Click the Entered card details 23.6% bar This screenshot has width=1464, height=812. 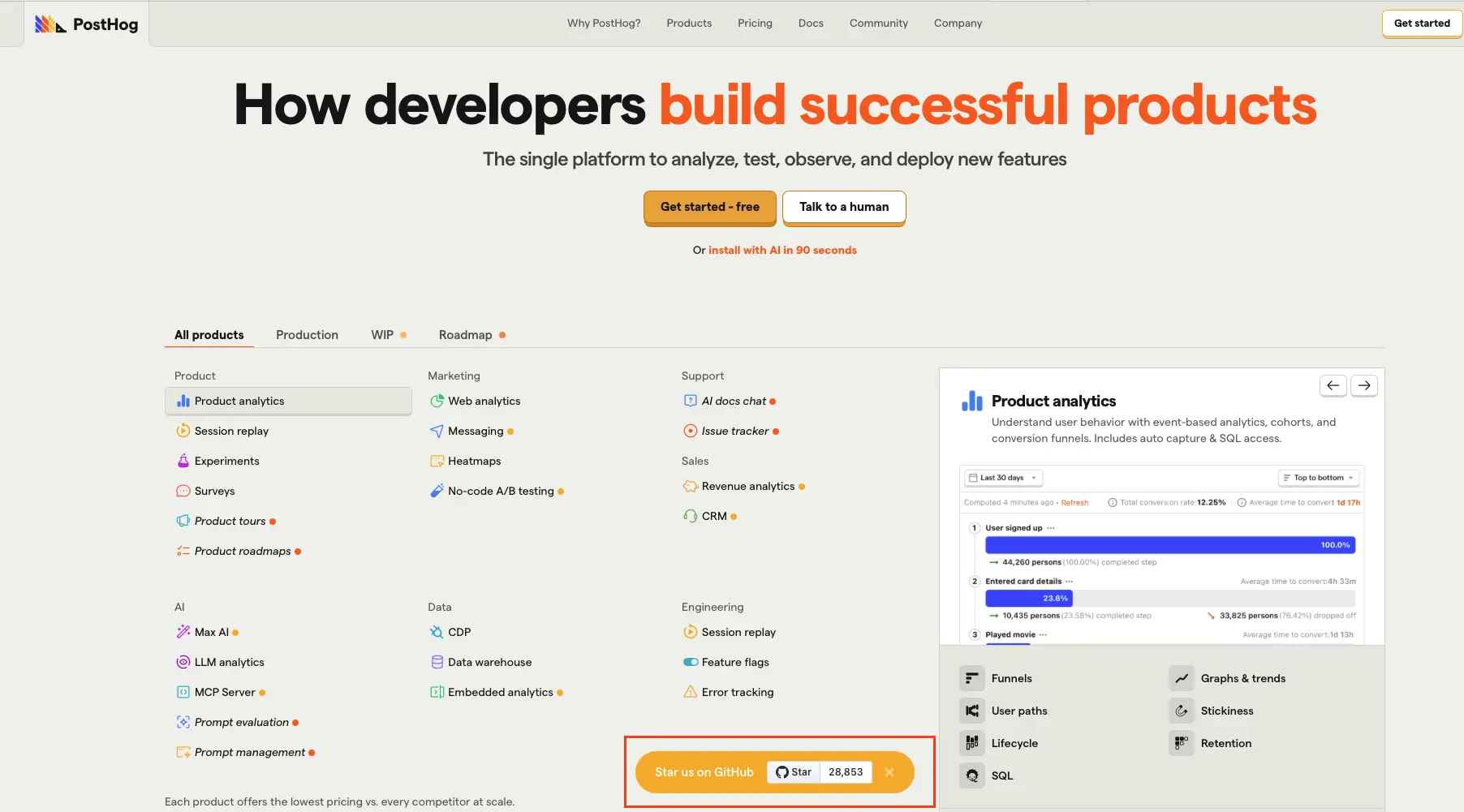click(1029, 598)
